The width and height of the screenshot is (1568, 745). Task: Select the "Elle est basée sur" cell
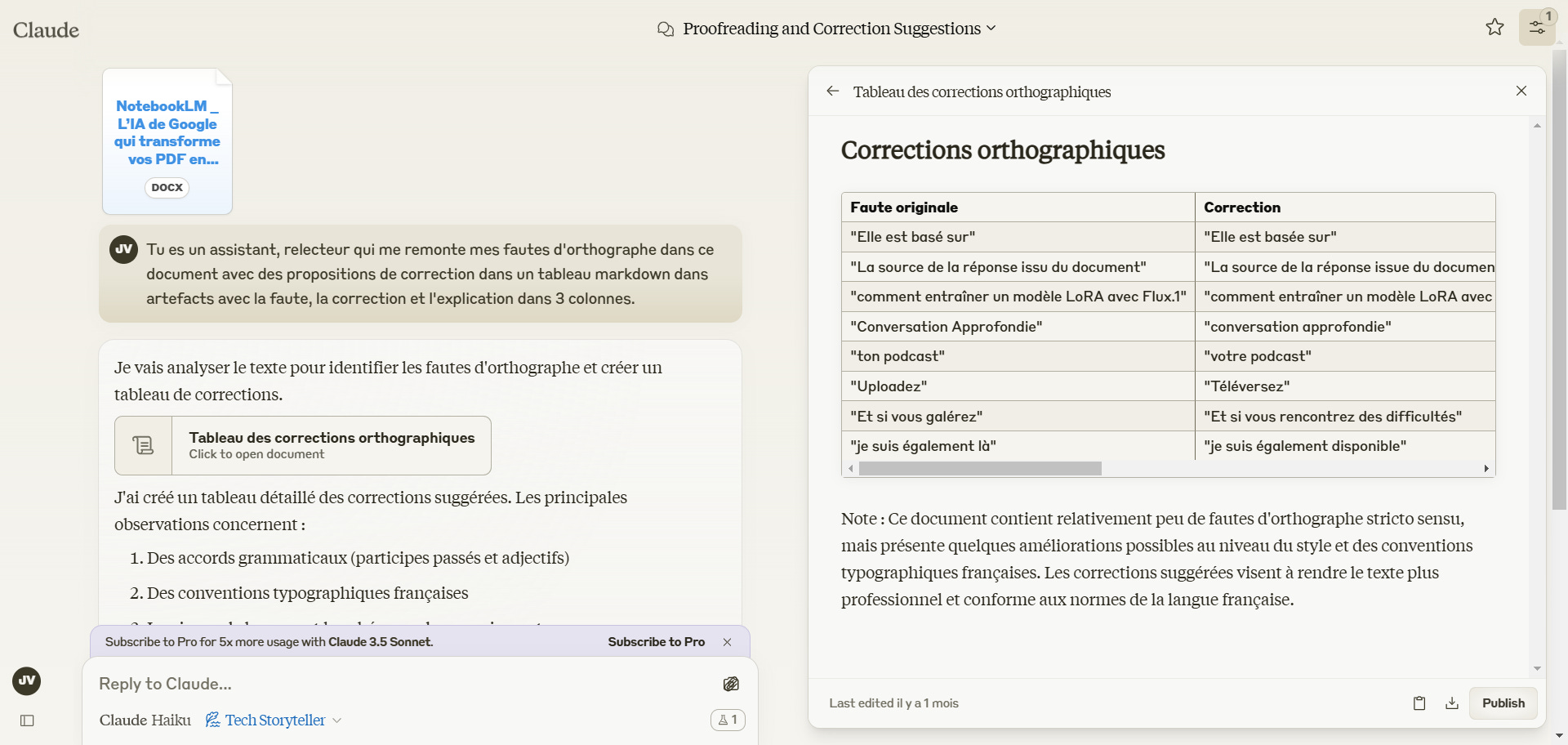1345,237
